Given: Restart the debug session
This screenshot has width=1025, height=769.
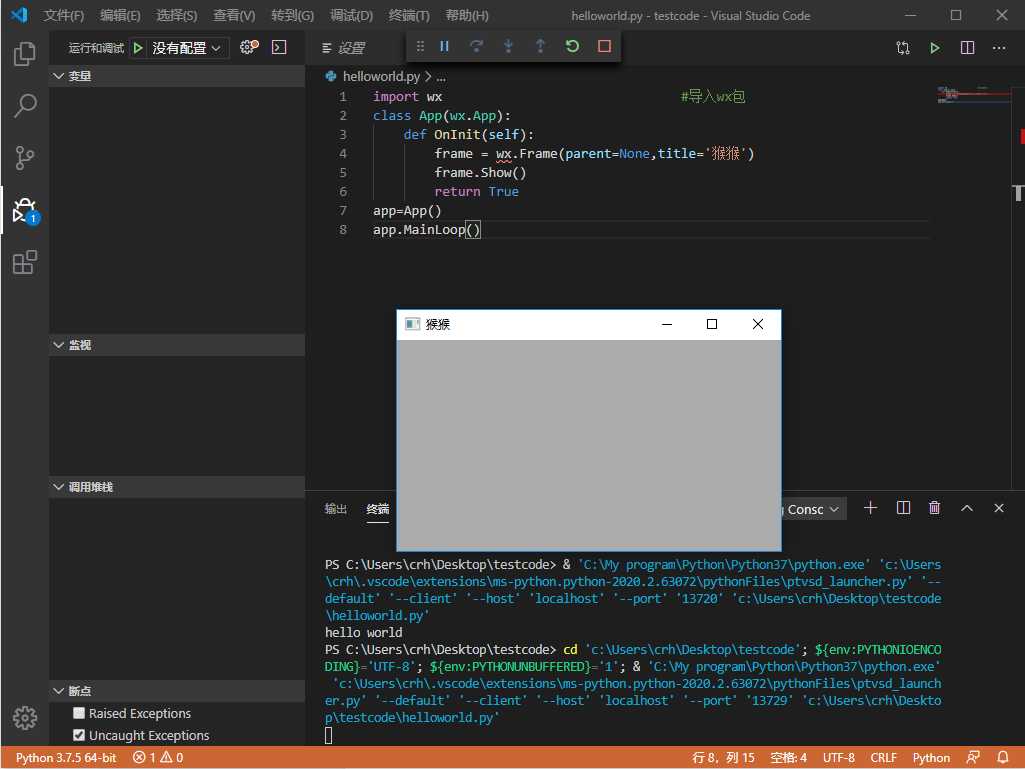Looking at the screenshot, I should (x=573, y=46).
